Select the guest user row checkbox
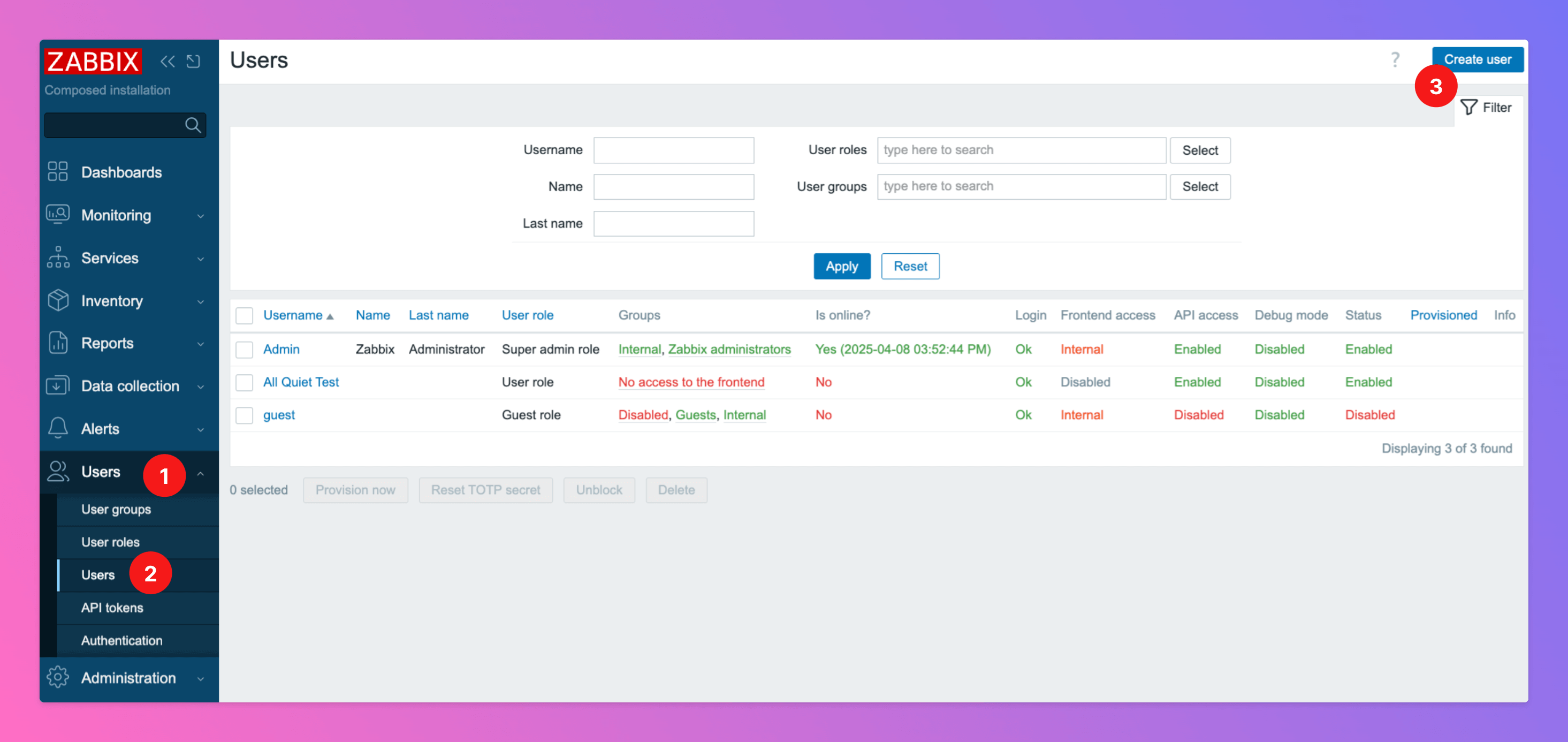The width and height of the screenshot is (1568, 742). pyautogui.click(x=244, y=415)
